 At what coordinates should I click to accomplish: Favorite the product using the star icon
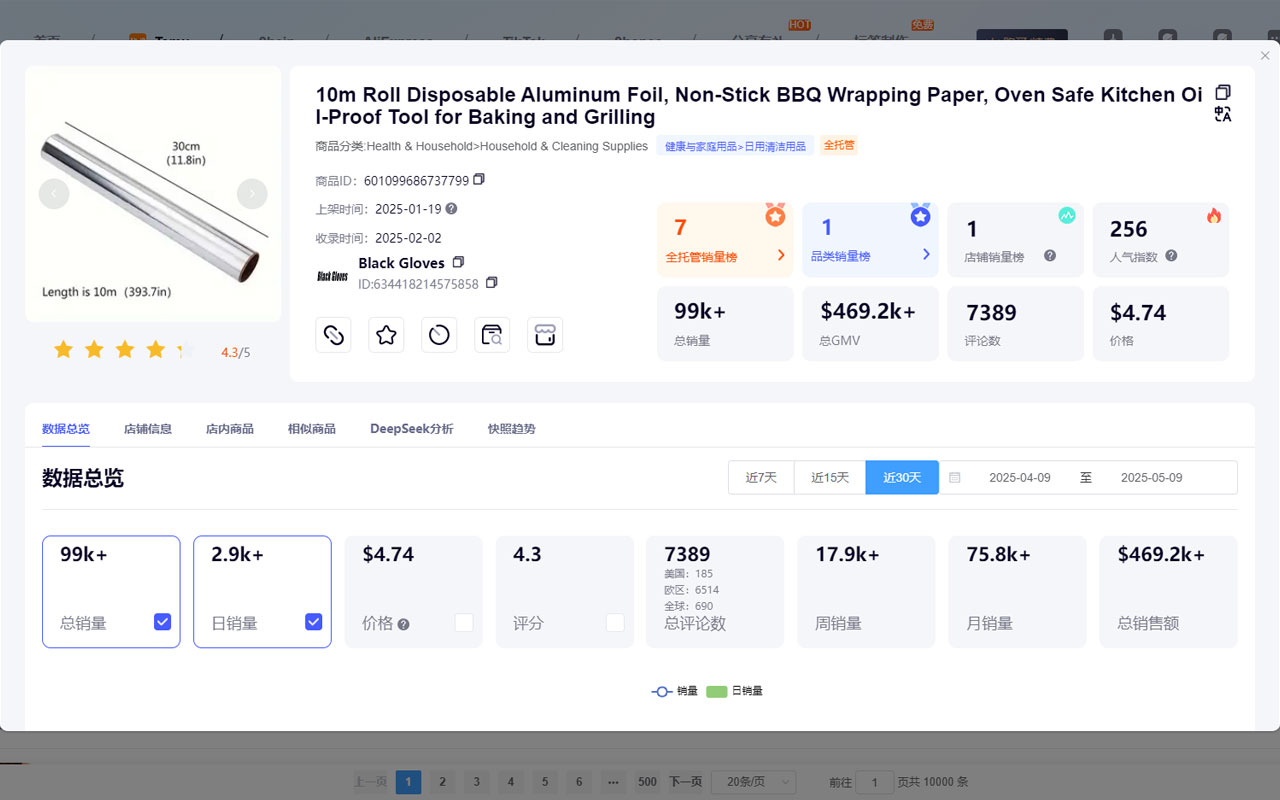386,335
